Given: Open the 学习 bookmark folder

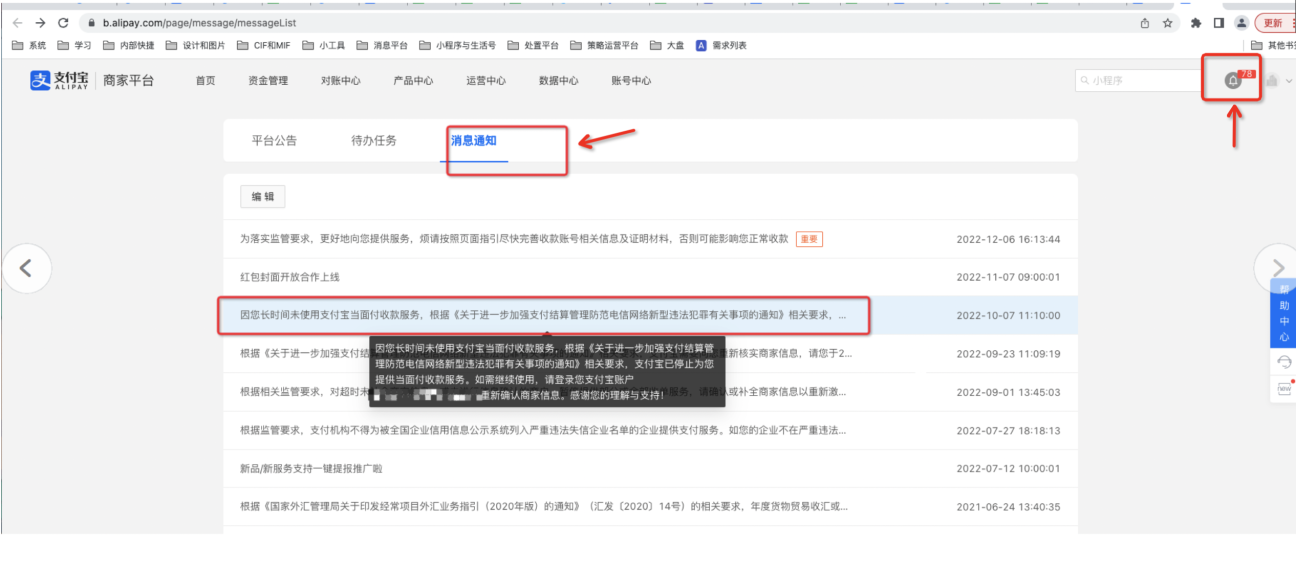Looking at the screenshot, I should click(x=75, y=45).
